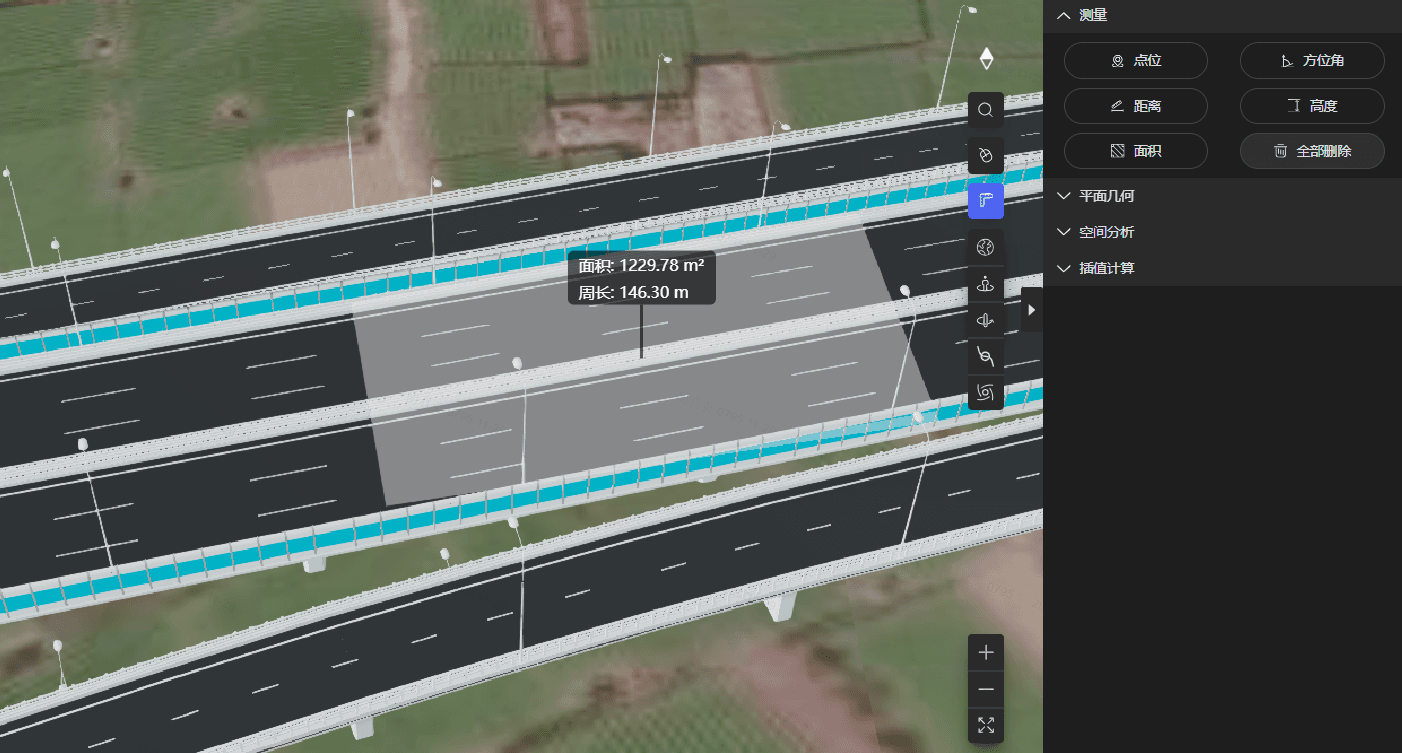Viewport: 1402px width, 753px height.
Task: Click the orbit rotation icon
Action: (986, 321)
